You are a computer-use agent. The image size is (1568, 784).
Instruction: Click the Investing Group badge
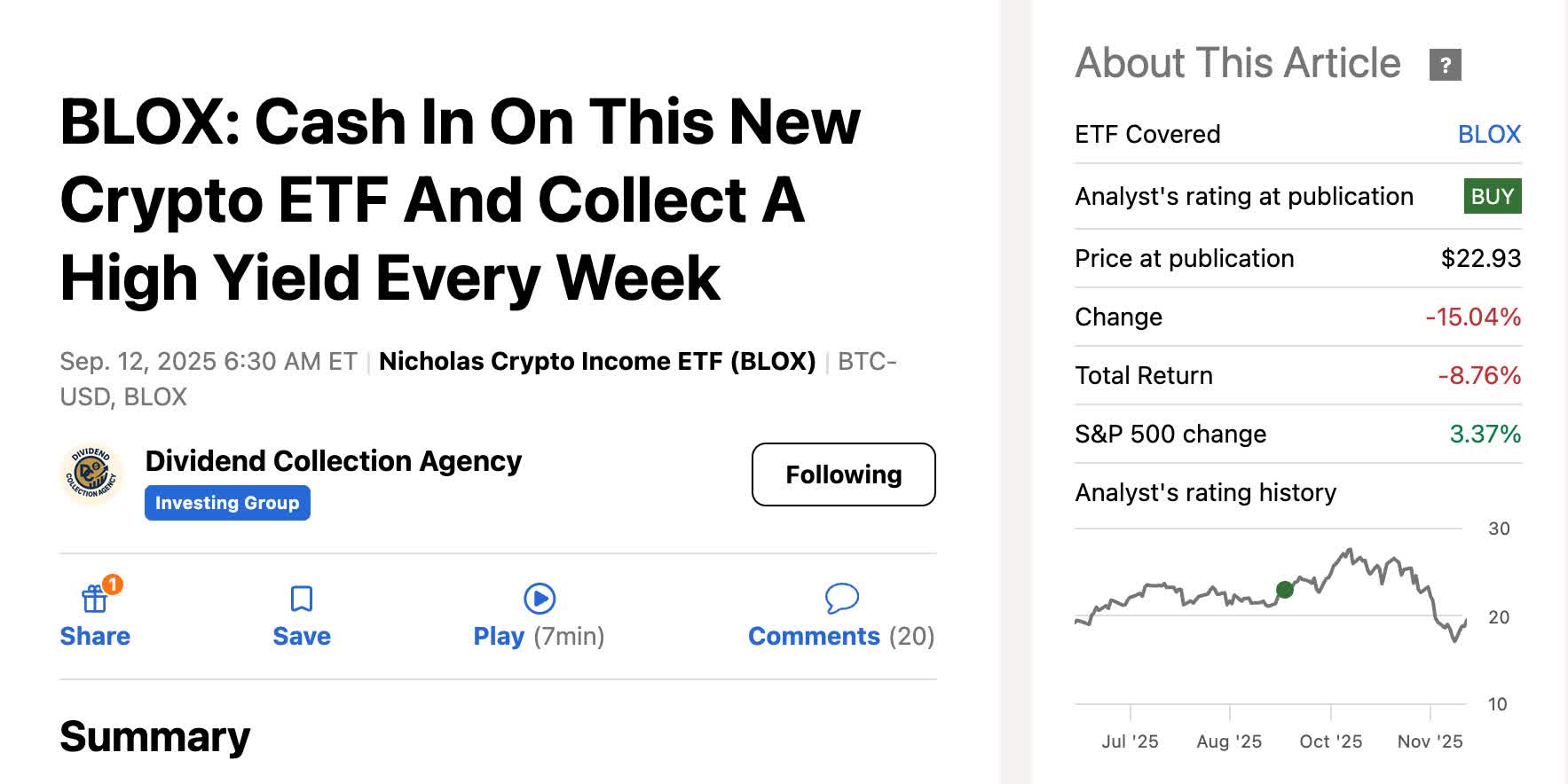tap(227, 503)
